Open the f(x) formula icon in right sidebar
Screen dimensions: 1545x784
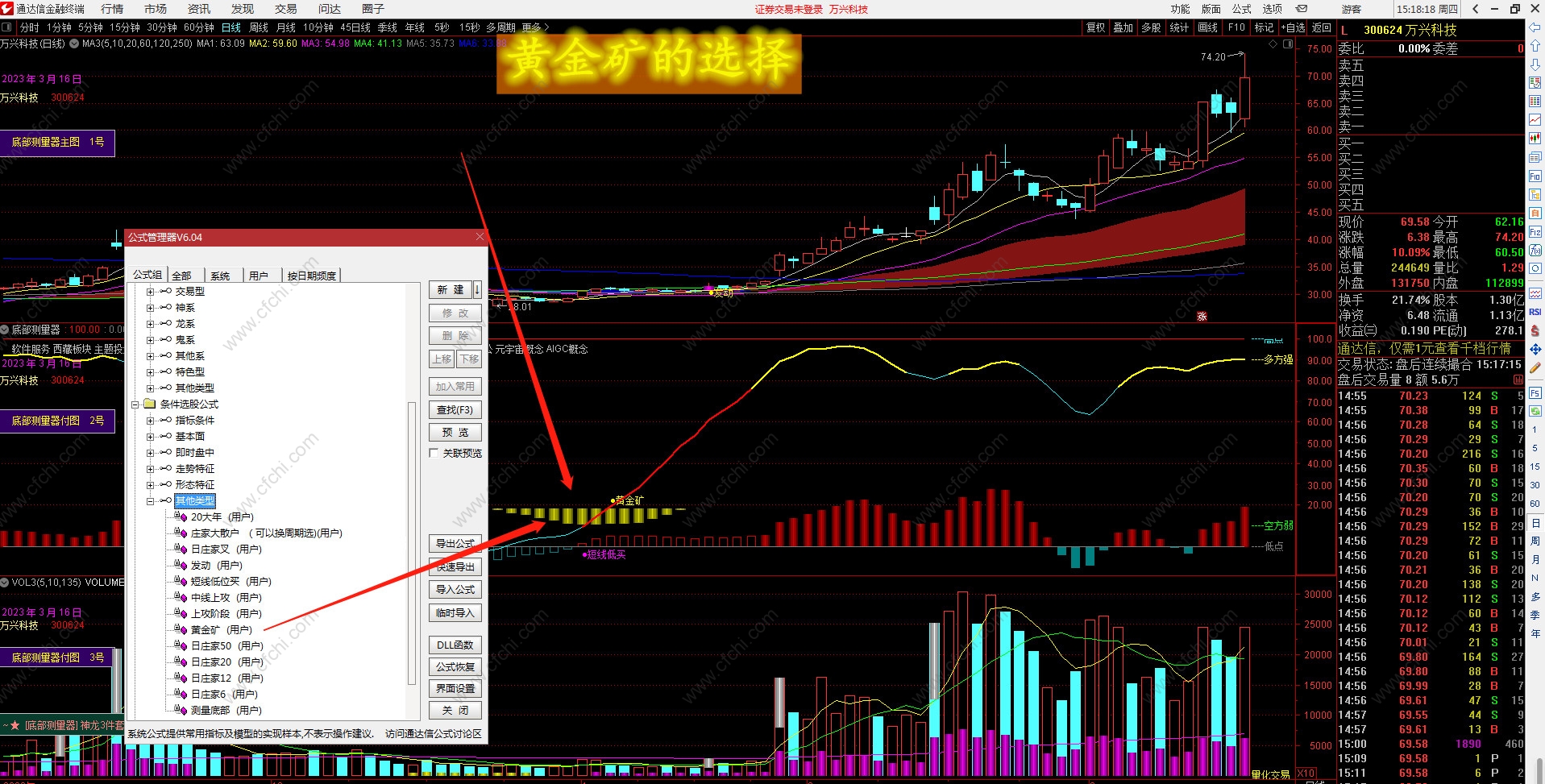coord(1535,250)
